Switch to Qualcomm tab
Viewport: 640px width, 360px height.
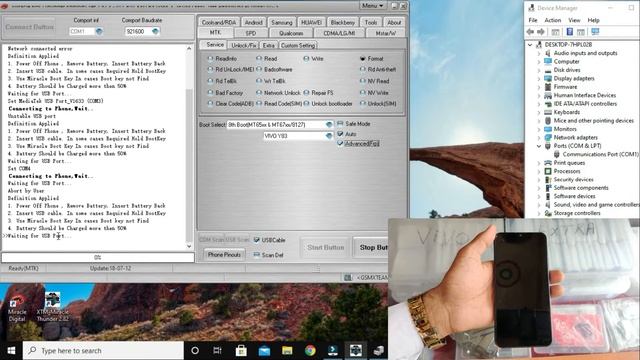[291, 33]
